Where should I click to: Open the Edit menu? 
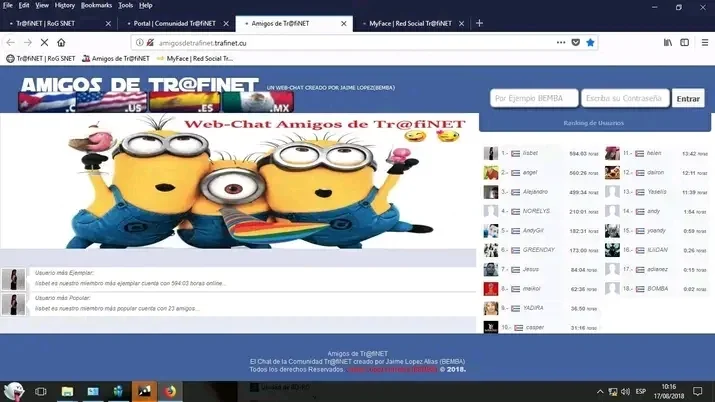(x=24, y=5)
